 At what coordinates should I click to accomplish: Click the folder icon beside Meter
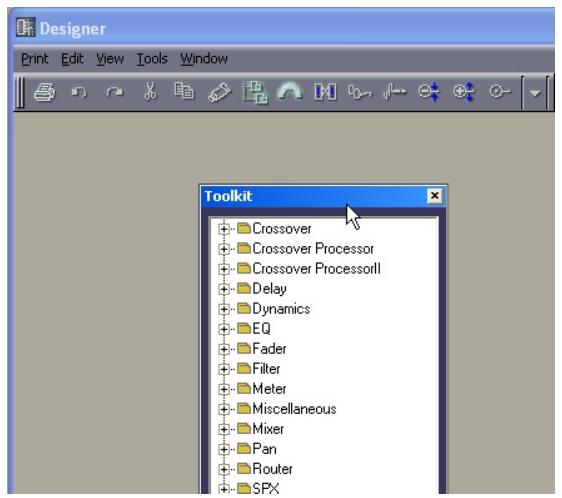(x=244, y=388)
